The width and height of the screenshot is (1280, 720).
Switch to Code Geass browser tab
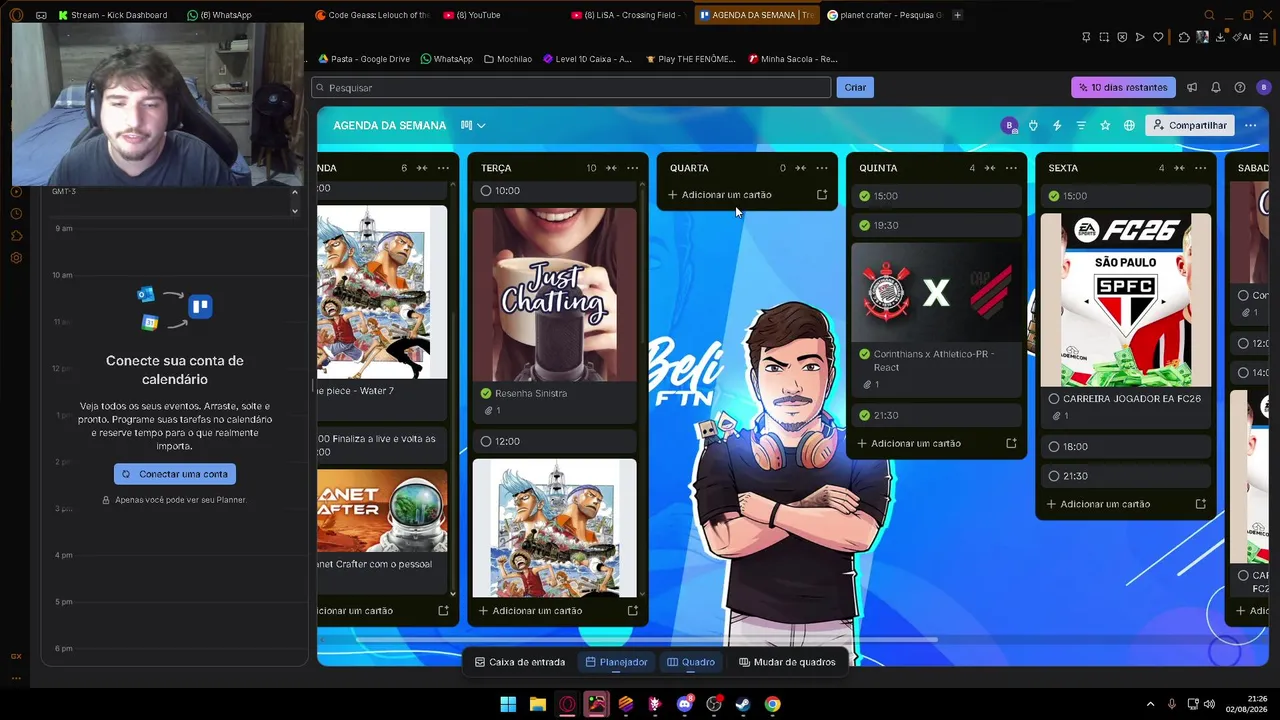pyautogui.click(x=372, y=15)
